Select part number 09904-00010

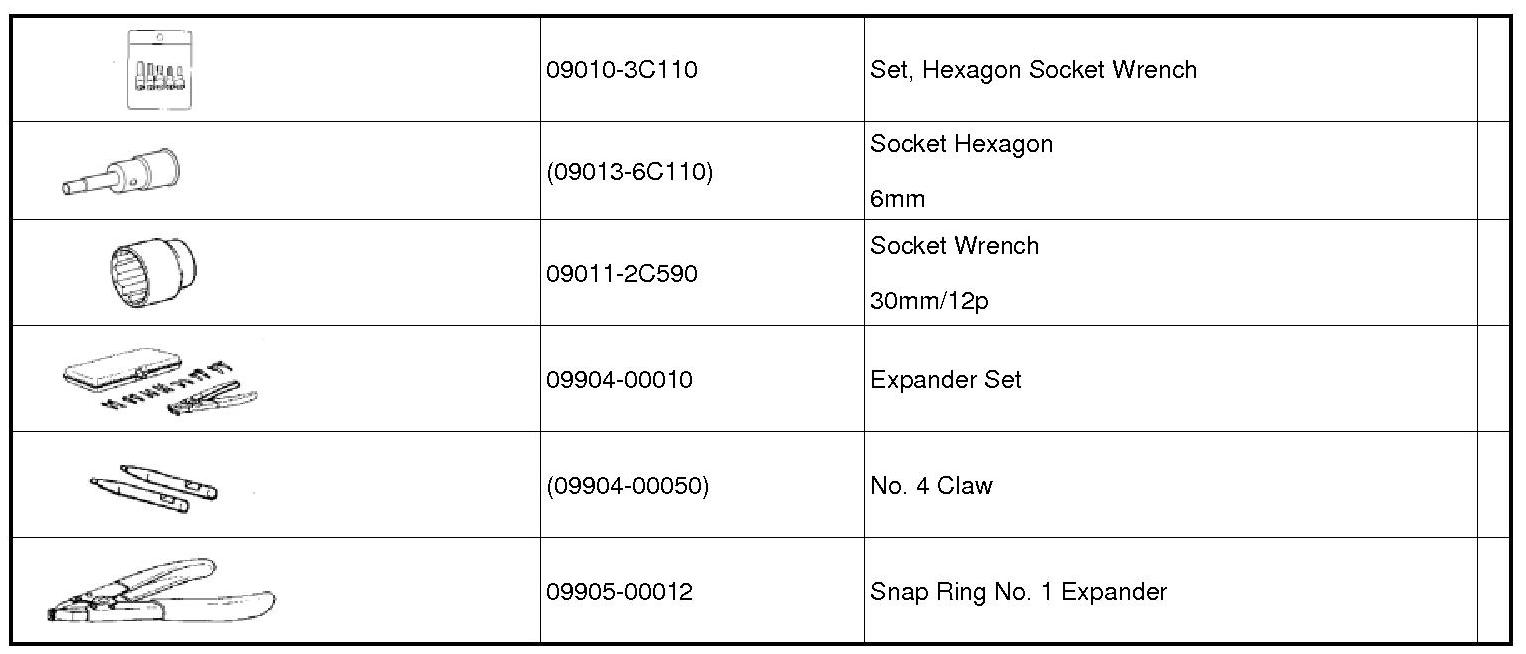[x=619, y=380]
